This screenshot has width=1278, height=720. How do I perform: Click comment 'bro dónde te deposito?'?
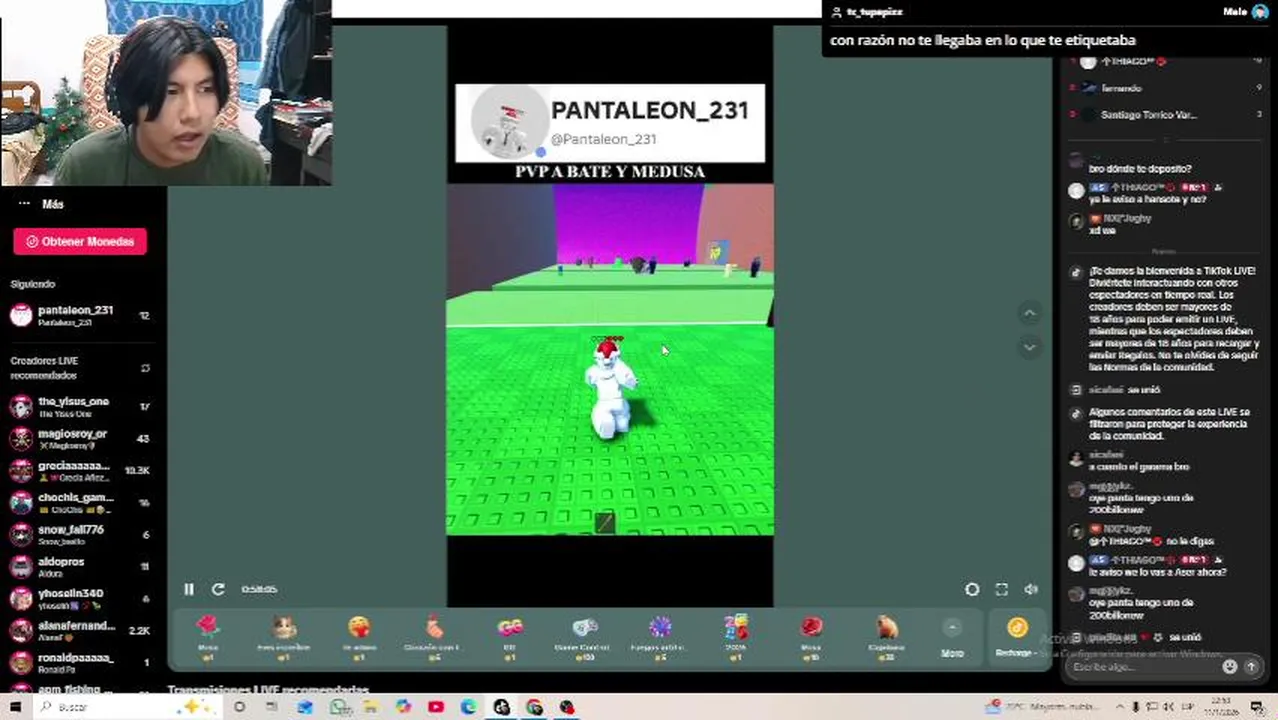(x=1140, y=169)
